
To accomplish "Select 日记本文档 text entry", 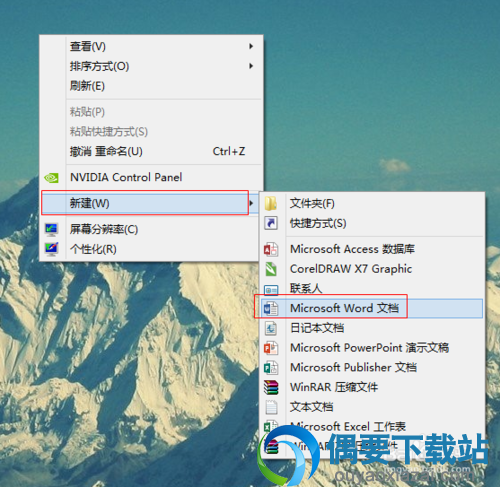I will click(317, 328).
